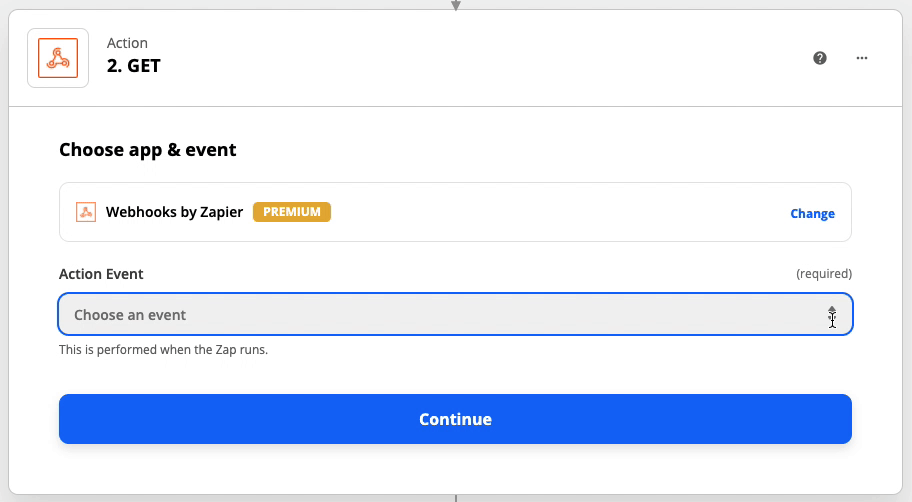This screenshot has width=912, height=502.
Task: Click the '(required)' label
Action: 824,273
